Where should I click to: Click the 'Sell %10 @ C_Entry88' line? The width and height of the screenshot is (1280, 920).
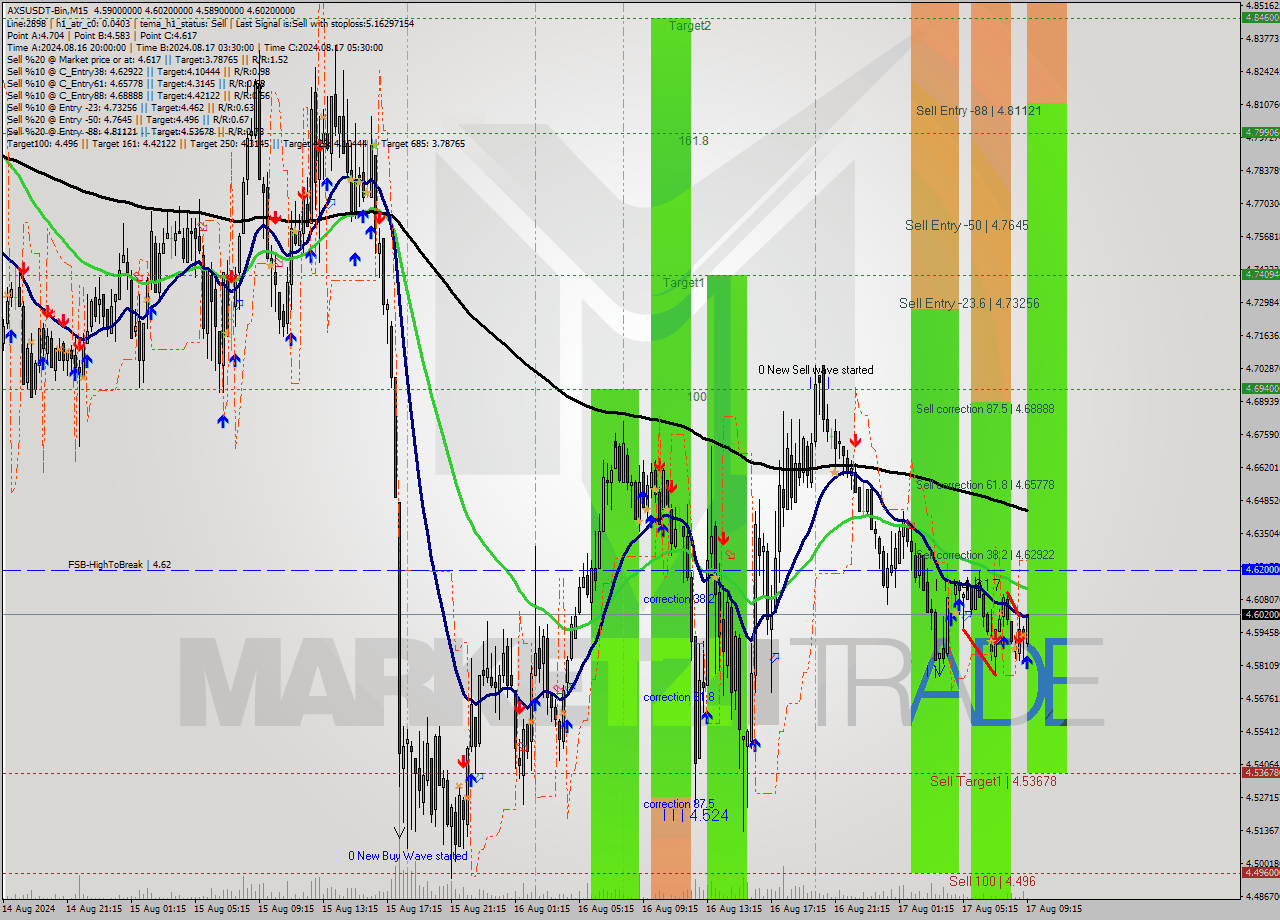(138, 95)
